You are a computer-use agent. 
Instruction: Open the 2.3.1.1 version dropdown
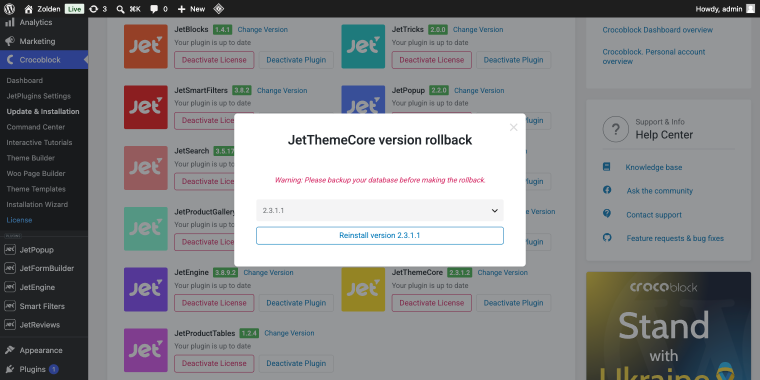tap(380, 210)
